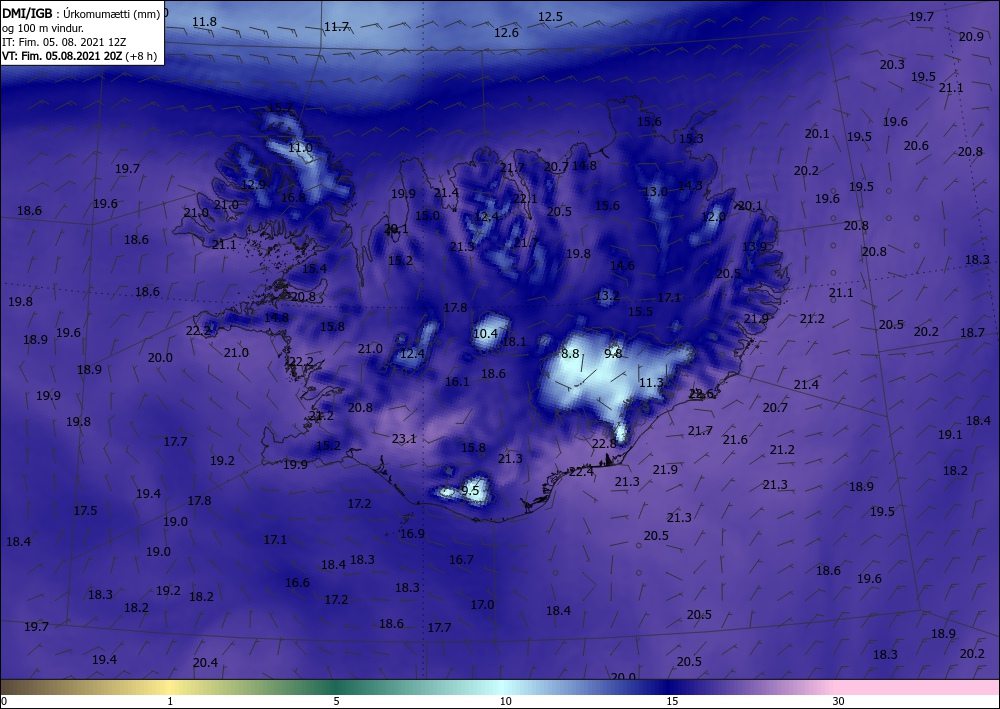This screenshot has height=709, width=1000.
Task: Click the map value '12.9'
Action: pyautogui.click(x=254, y=185)
